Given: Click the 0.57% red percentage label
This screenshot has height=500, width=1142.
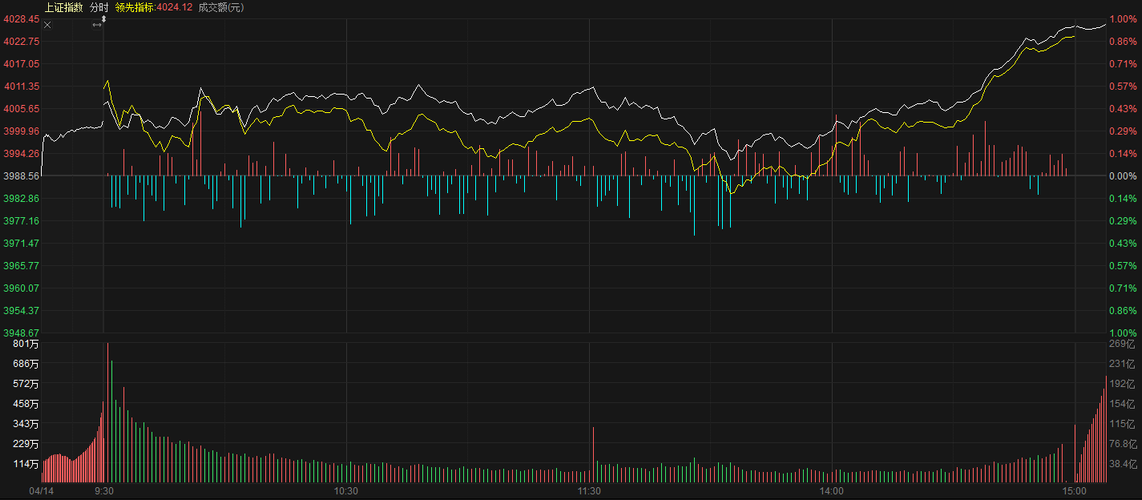Looking at the screenshot, I should click(x=1122, y=86).
